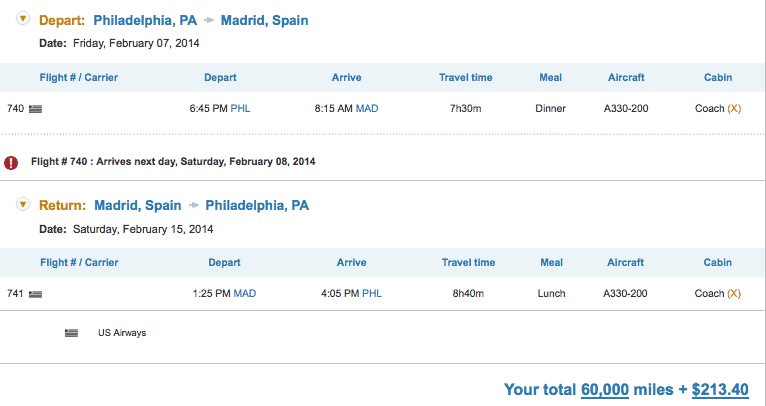Viewport: 766px width, 406px height.
Task: Click the (X) fare class on flight 741
Action: point(734,293)
